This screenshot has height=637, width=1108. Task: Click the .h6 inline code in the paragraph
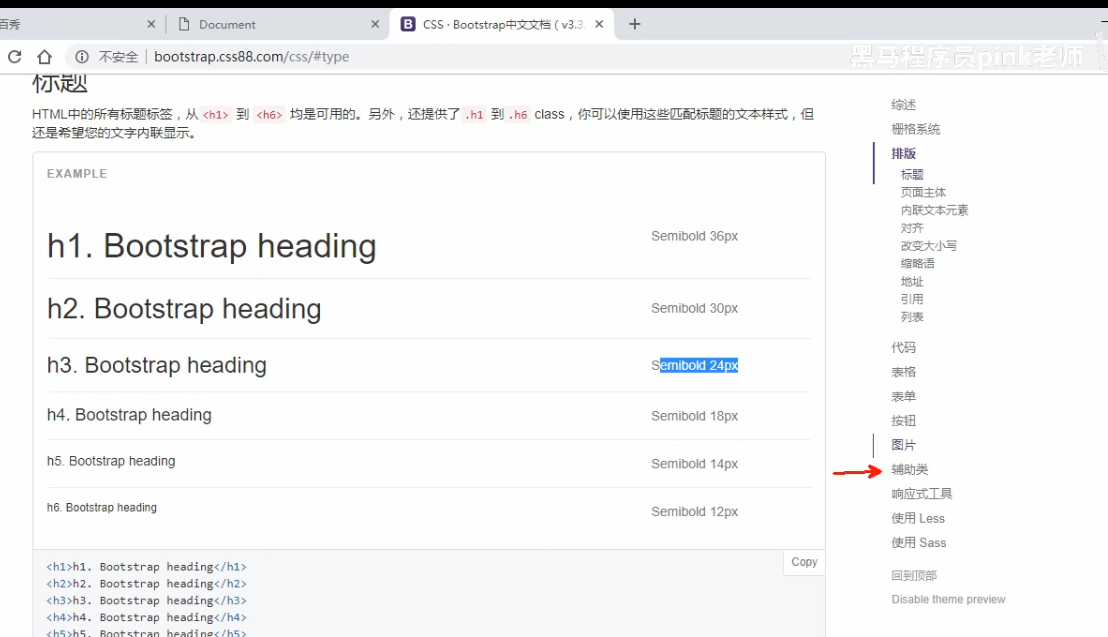click(519, 115)
